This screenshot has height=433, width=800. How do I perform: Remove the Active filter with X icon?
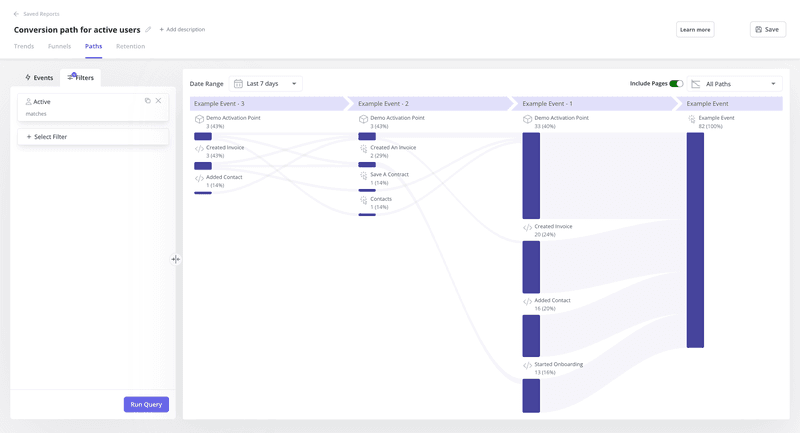tap(158, 101)
